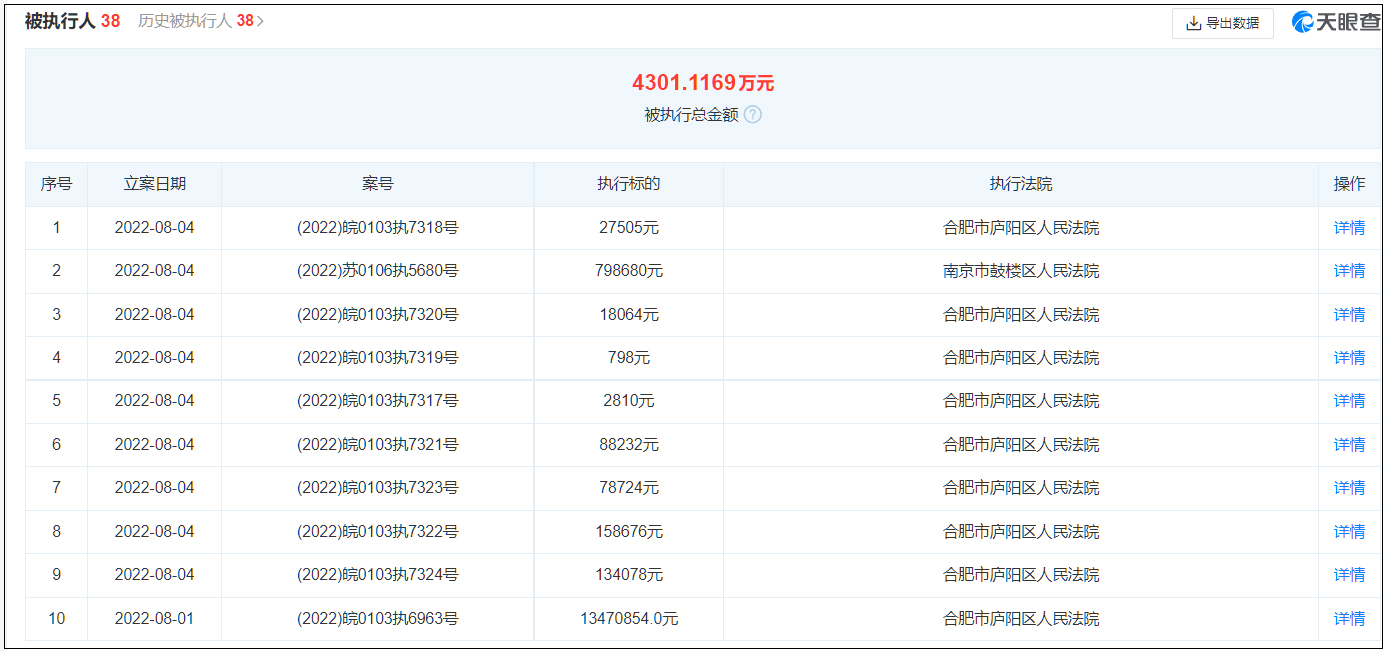Click case number (2022)皖0103执7322号

click(378, 532)
